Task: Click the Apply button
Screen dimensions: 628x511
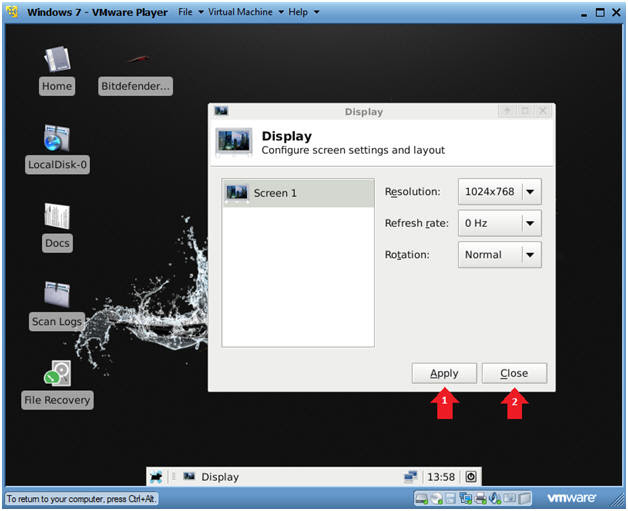Action: click(444, 373)
